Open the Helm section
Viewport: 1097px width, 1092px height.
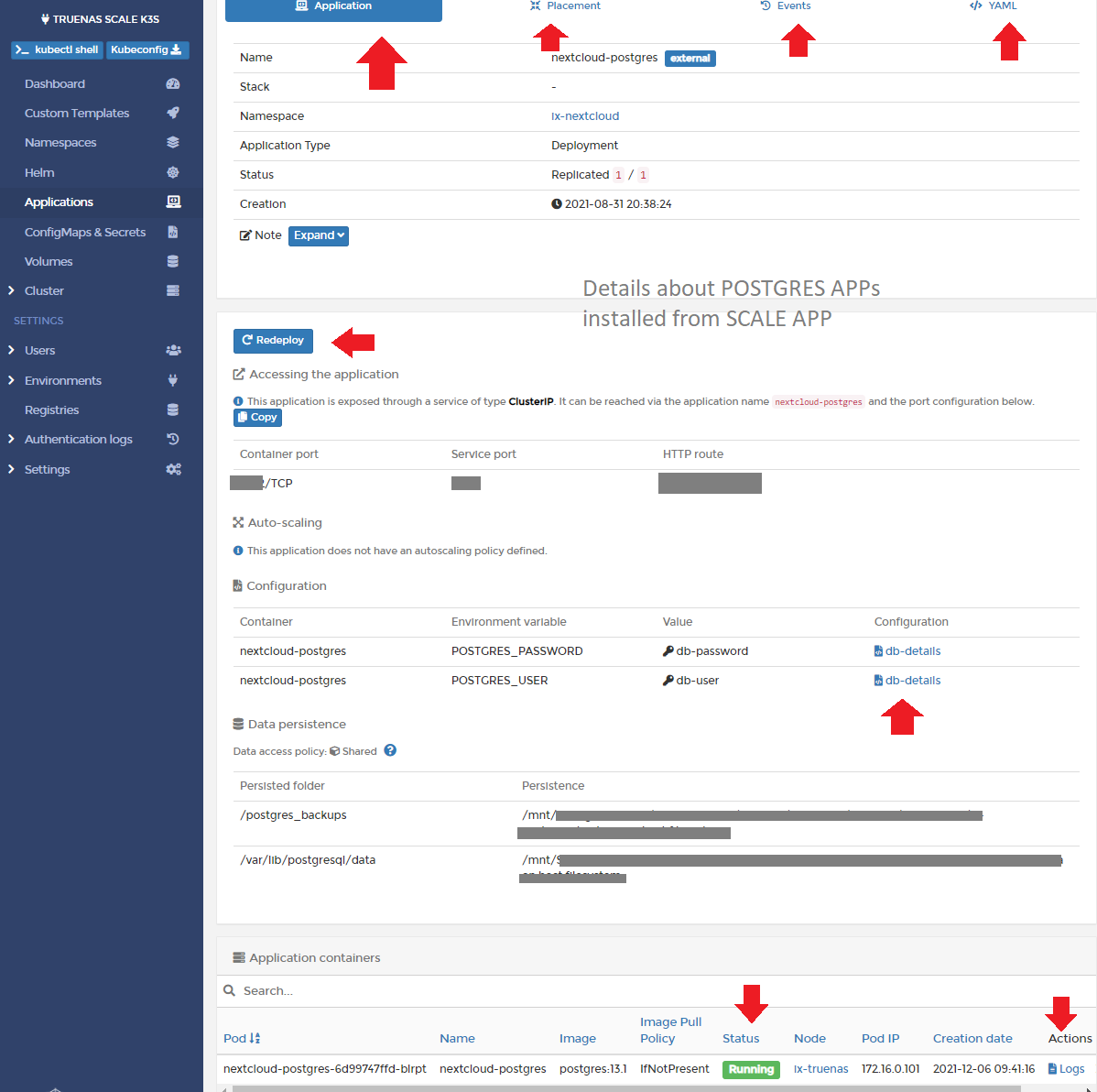pos(39,172)
